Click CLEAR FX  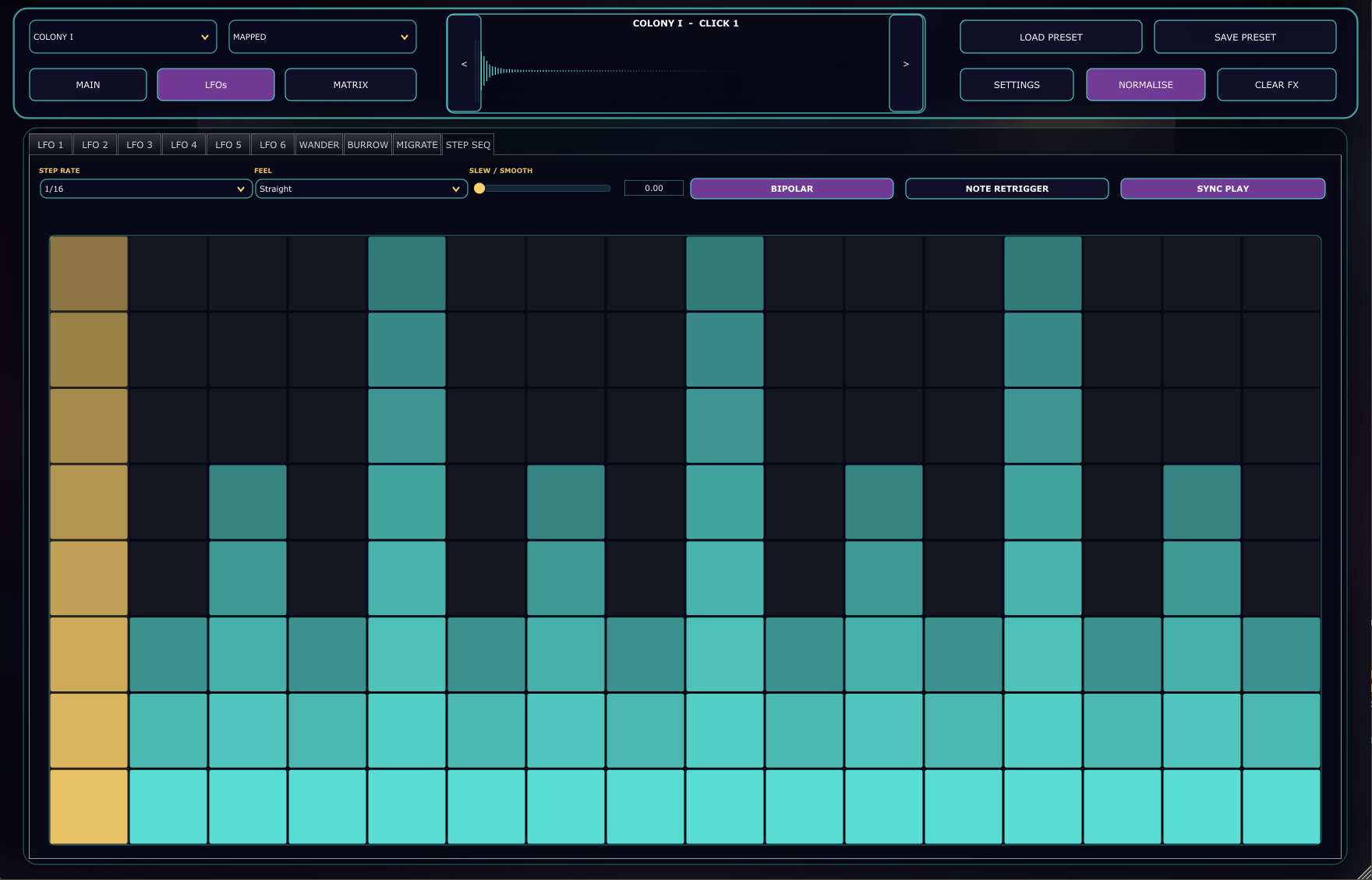point(1277,85)
